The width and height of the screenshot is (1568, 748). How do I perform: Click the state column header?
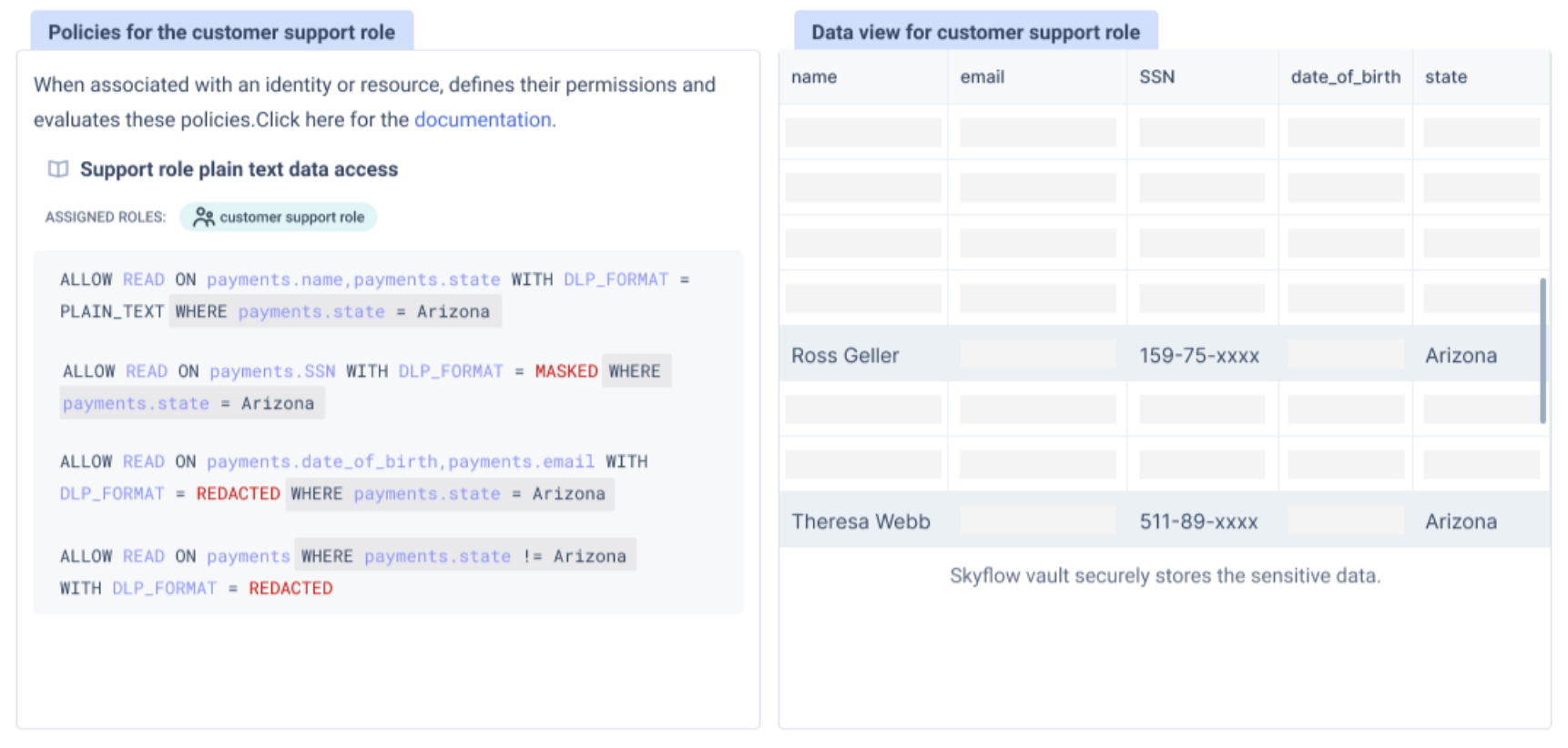1446,77
